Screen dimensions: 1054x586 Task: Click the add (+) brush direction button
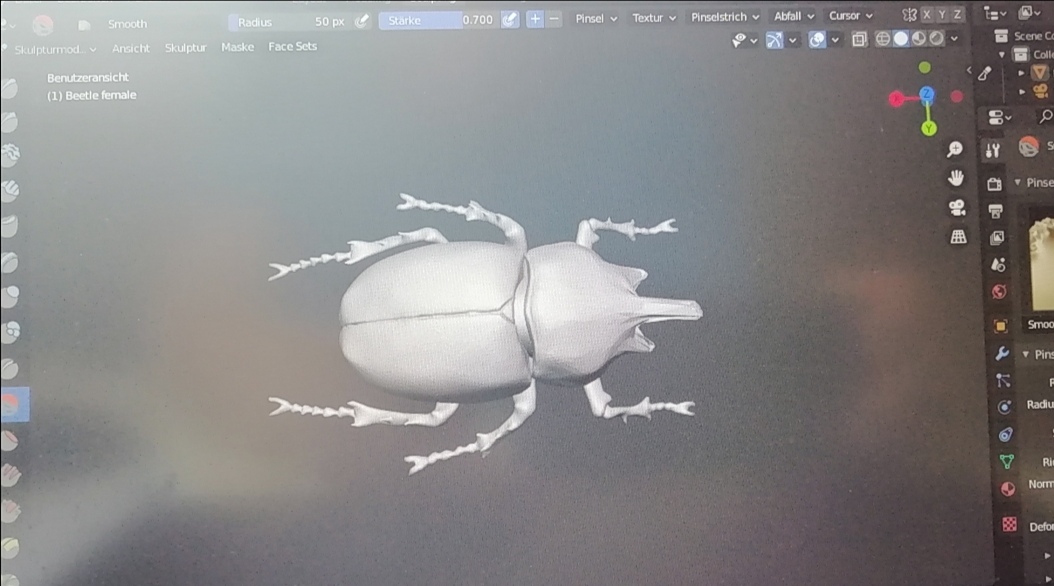tap(535, 19)
